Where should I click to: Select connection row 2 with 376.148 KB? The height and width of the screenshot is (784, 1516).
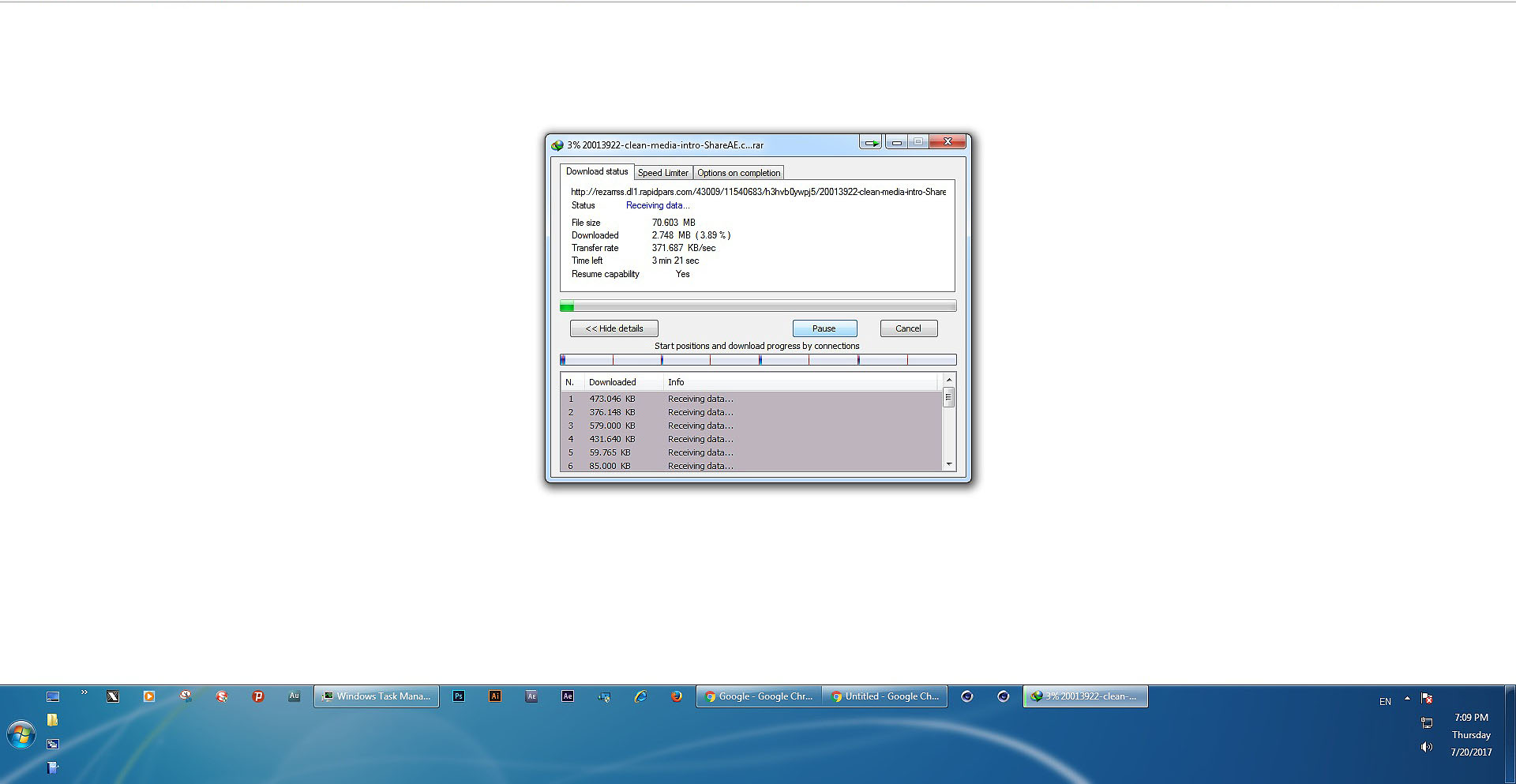pyautogui.click(x=752, y=412)
